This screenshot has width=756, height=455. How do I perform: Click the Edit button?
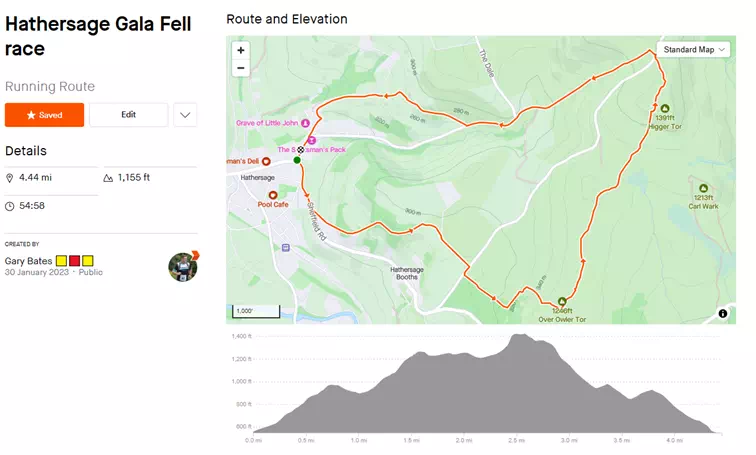(x=129, y=115)
